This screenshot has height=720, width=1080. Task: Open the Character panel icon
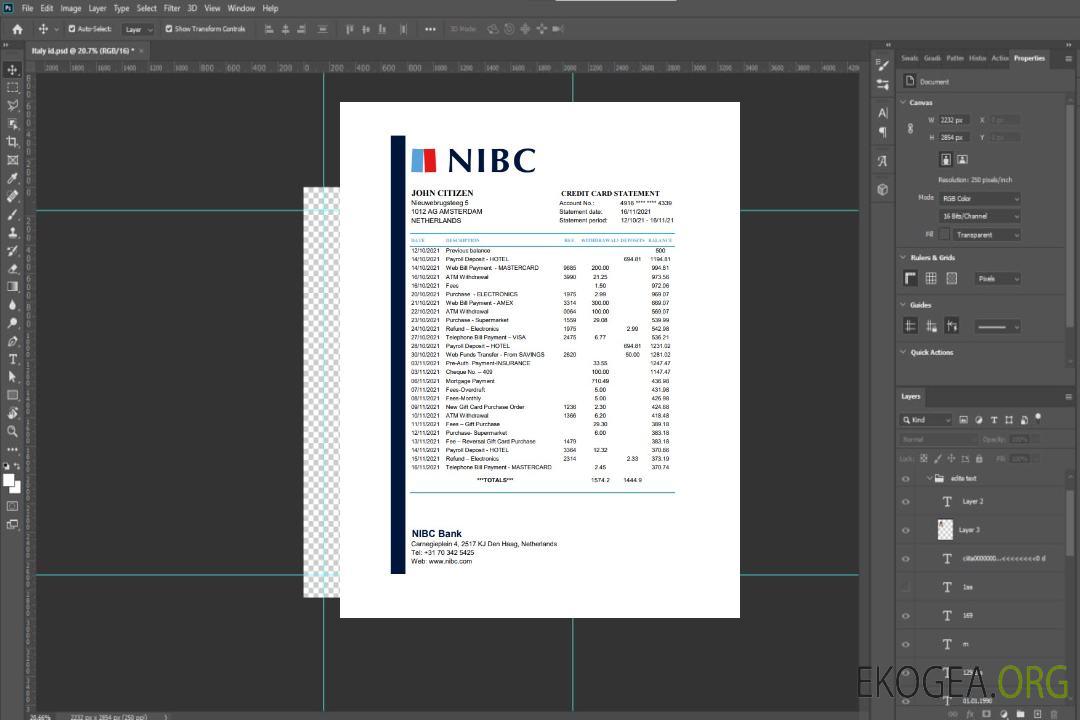point(883,113)
